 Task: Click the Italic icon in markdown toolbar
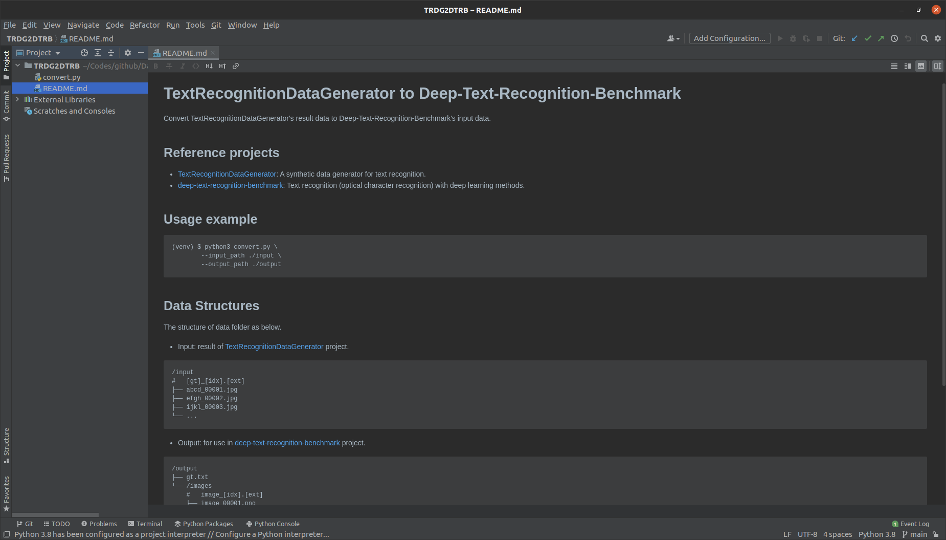pos(182,66)
